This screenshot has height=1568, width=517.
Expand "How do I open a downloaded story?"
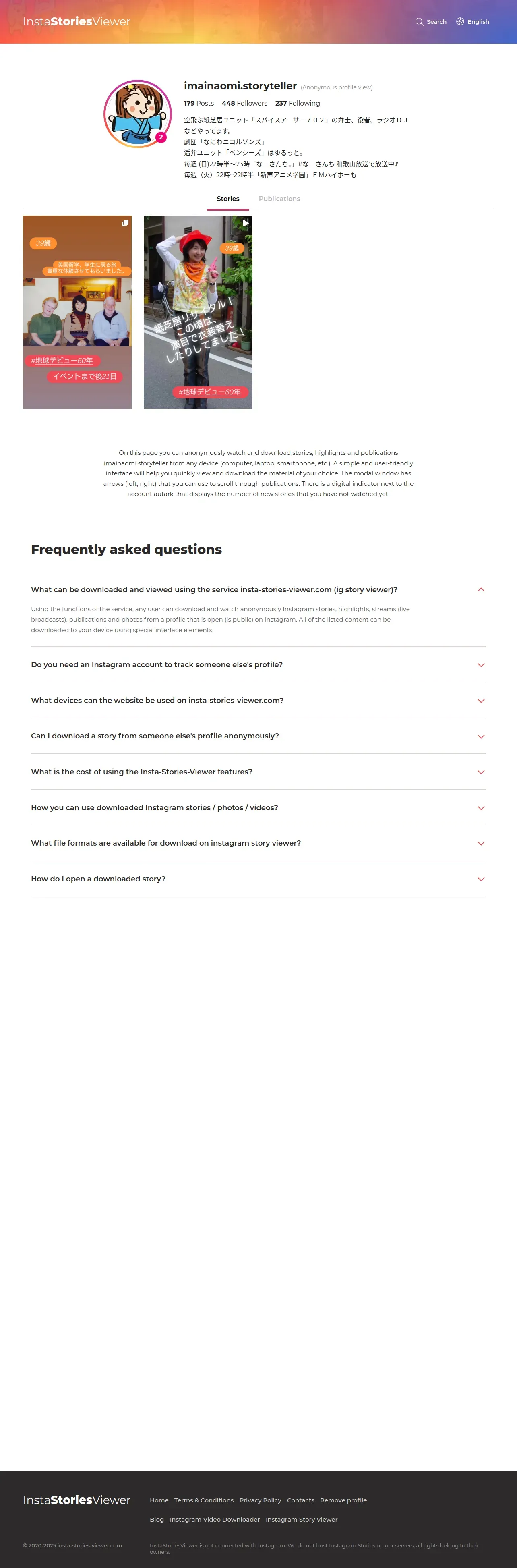pos(480,879)
